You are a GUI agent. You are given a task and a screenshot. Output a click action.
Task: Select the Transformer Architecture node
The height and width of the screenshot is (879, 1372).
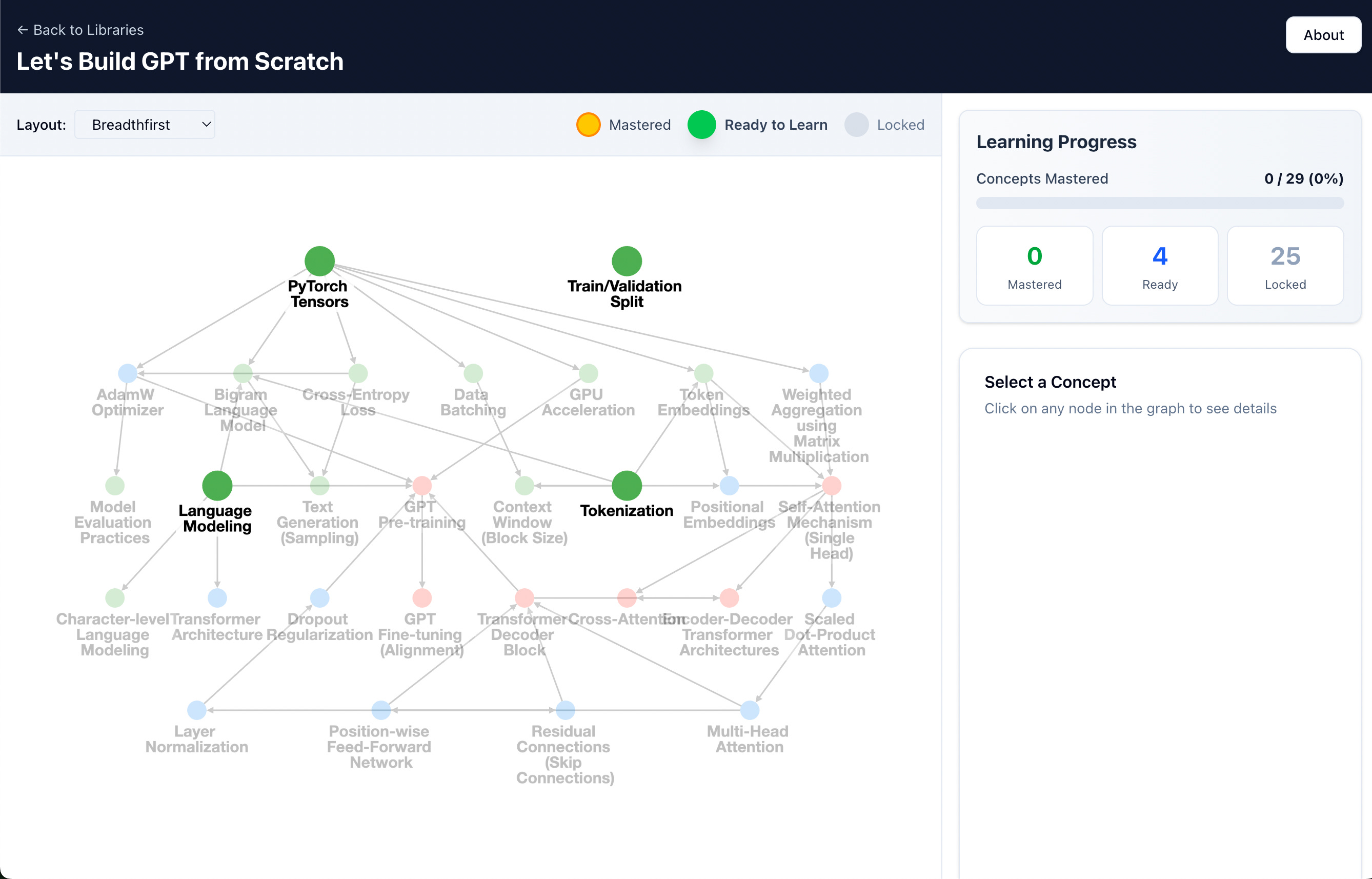217,597
